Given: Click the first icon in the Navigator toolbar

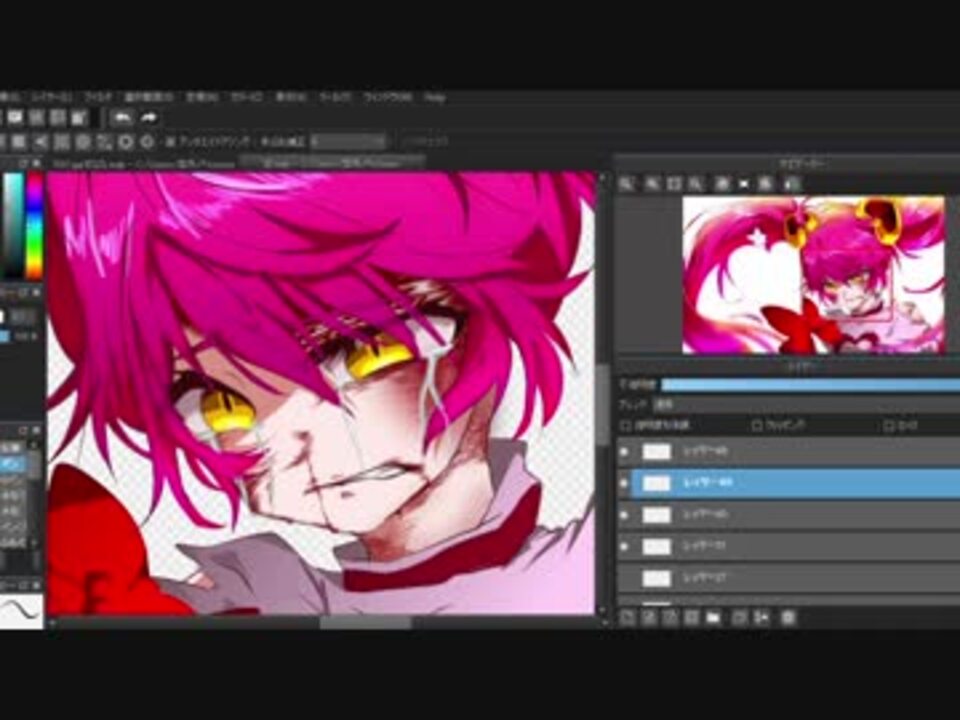Looking at the screenshot, I should [626, 183].
